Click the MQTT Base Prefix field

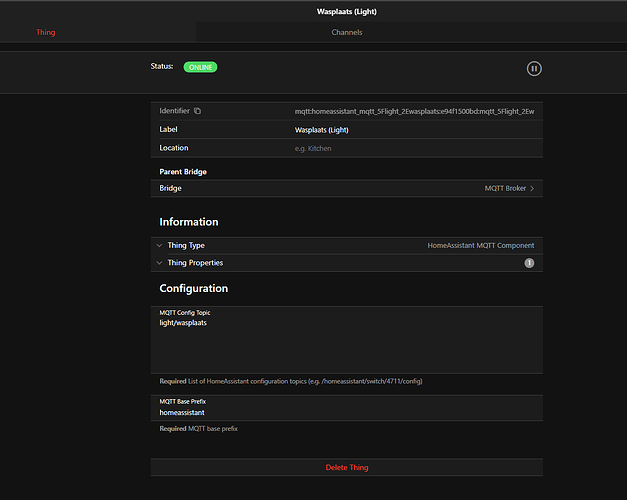point(347,412)
